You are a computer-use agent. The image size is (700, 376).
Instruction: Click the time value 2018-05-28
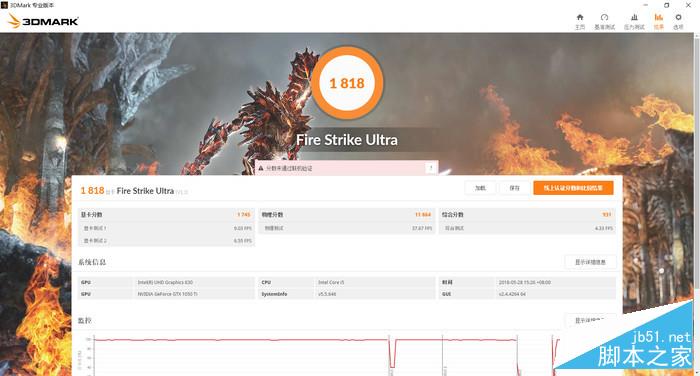525,282
